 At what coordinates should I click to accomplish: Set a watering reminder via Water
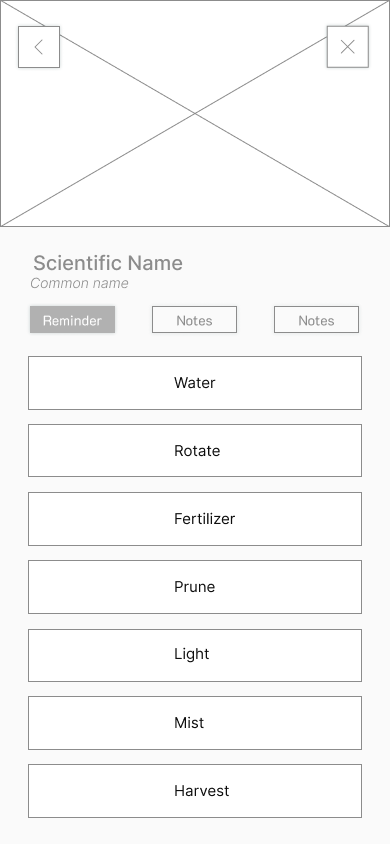[195, 383]
